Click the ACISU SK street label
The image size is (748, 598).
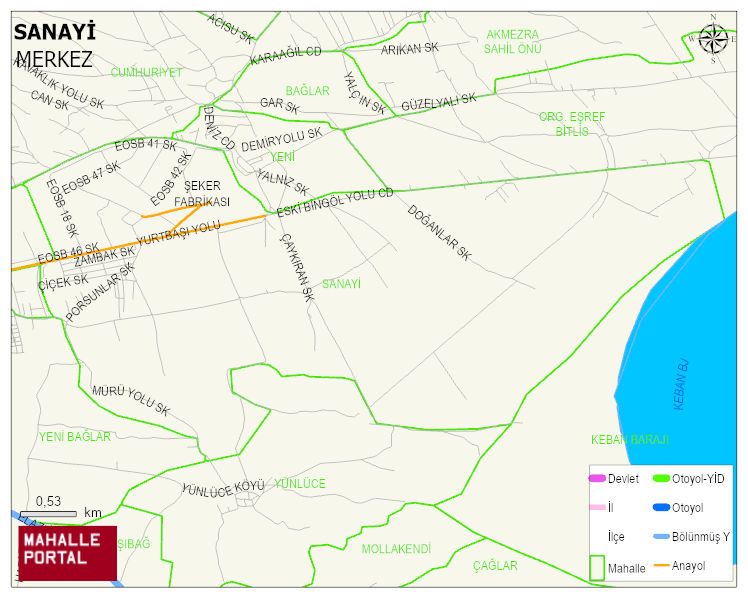(x=230, y=29)
